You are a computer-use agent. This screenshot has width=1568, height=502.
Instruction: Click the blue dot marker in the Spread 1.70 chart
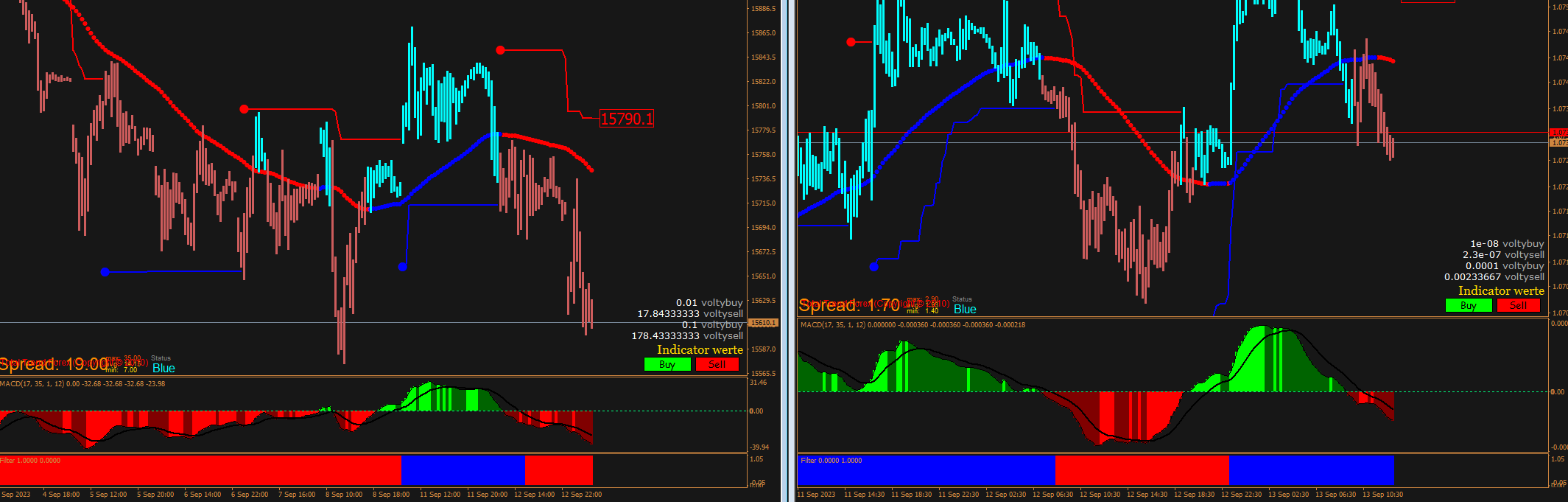coord(874,266)
